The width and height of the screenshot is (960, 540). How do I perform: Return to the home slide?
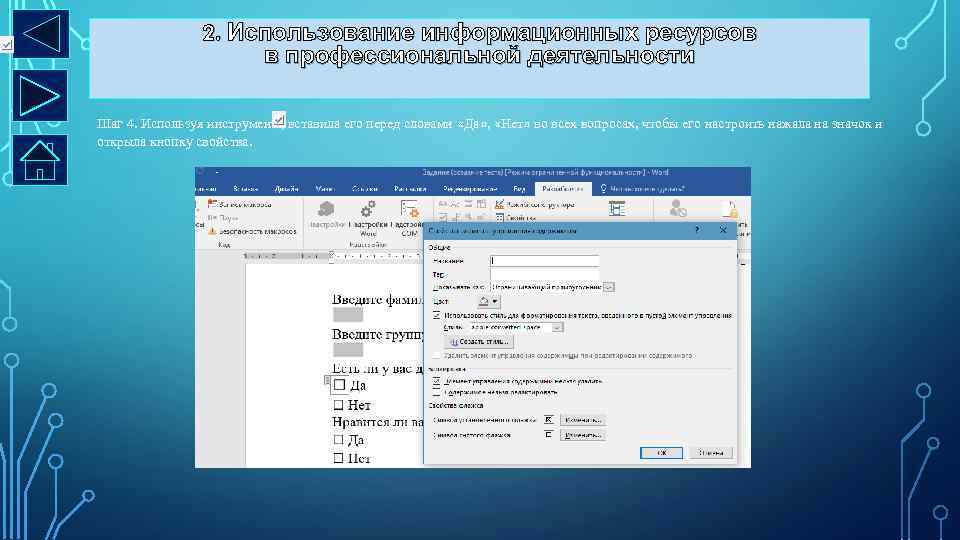[40, 160]
